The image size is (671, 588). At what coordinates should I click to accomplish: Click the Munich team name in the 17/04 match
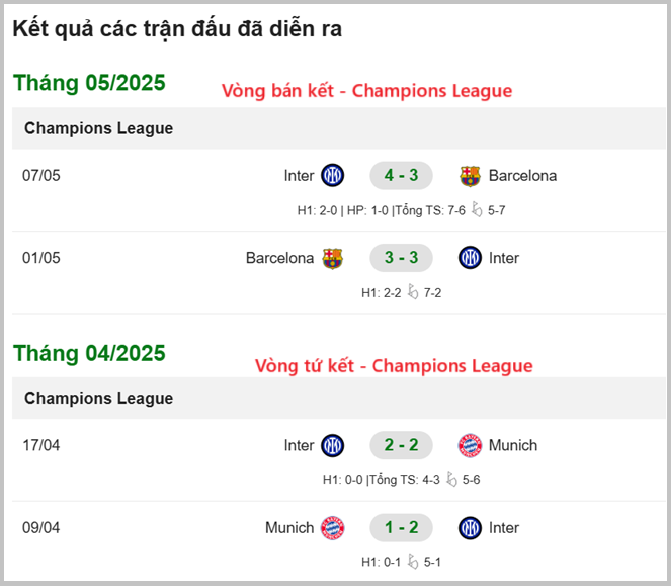[513, 445]
